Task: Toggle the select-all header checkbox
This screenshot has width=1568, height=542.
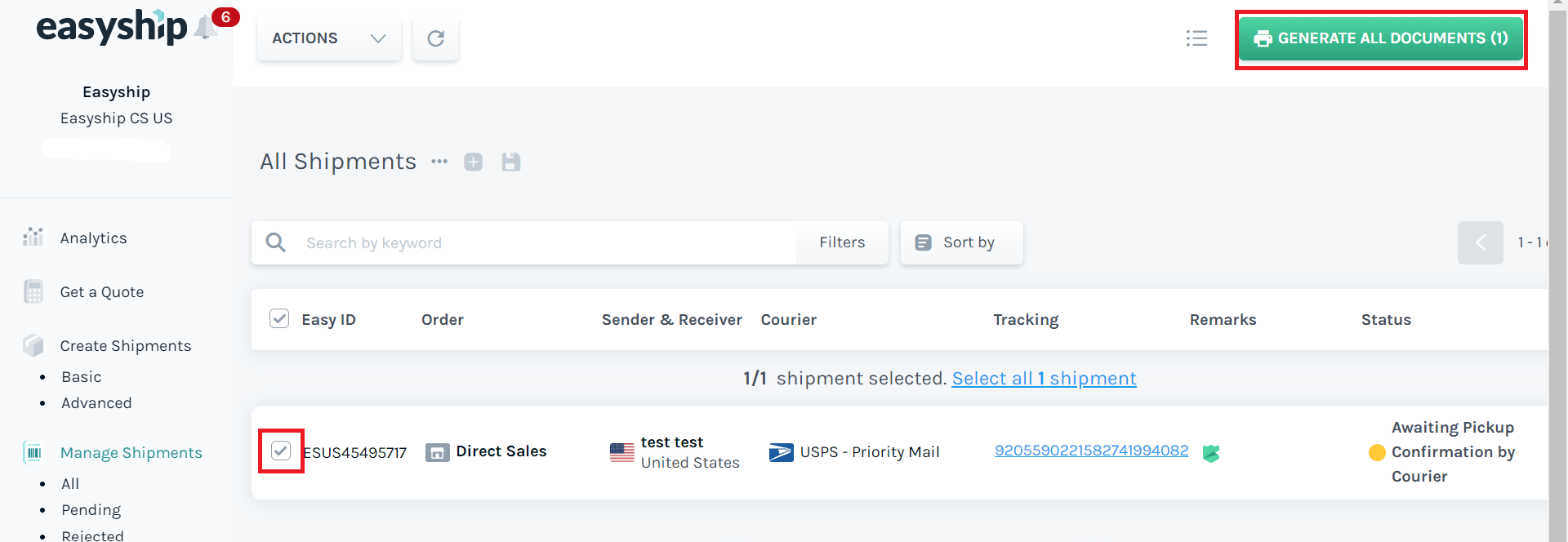Action: [279, 318]
